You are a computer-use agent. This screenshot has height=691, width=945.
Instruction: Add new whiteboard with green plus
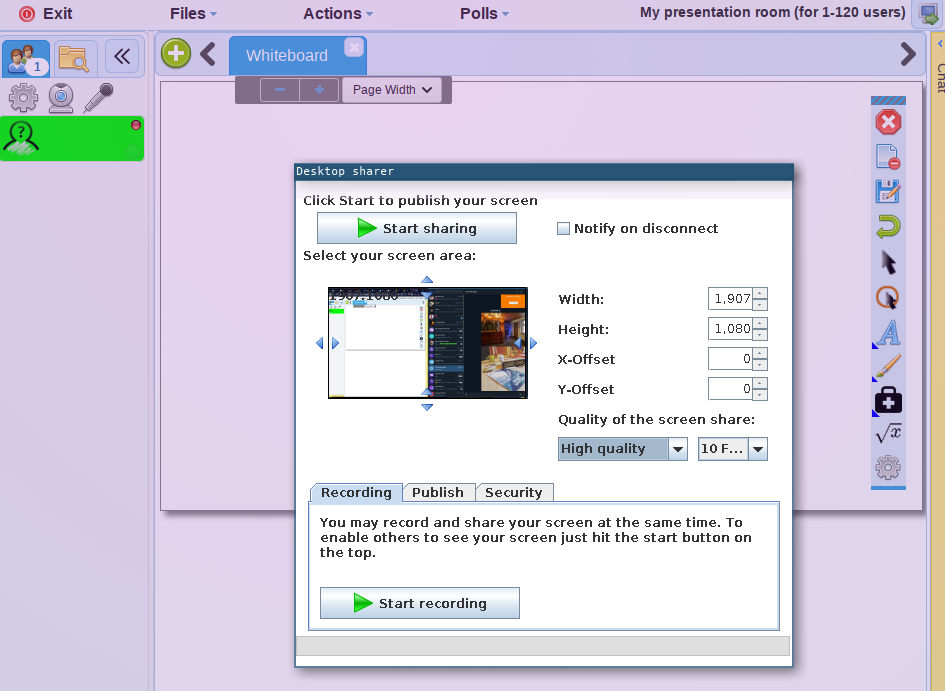coord(176,54)
